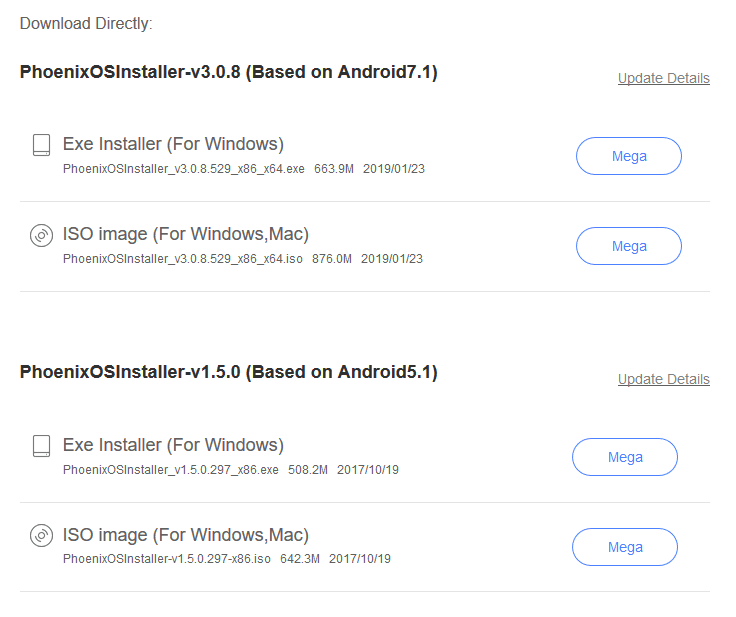Download v1.5.0 ISO image via Mega
The width and height of the screenshot is (736, 617).
pyautogui.click(x=625, y=547)
